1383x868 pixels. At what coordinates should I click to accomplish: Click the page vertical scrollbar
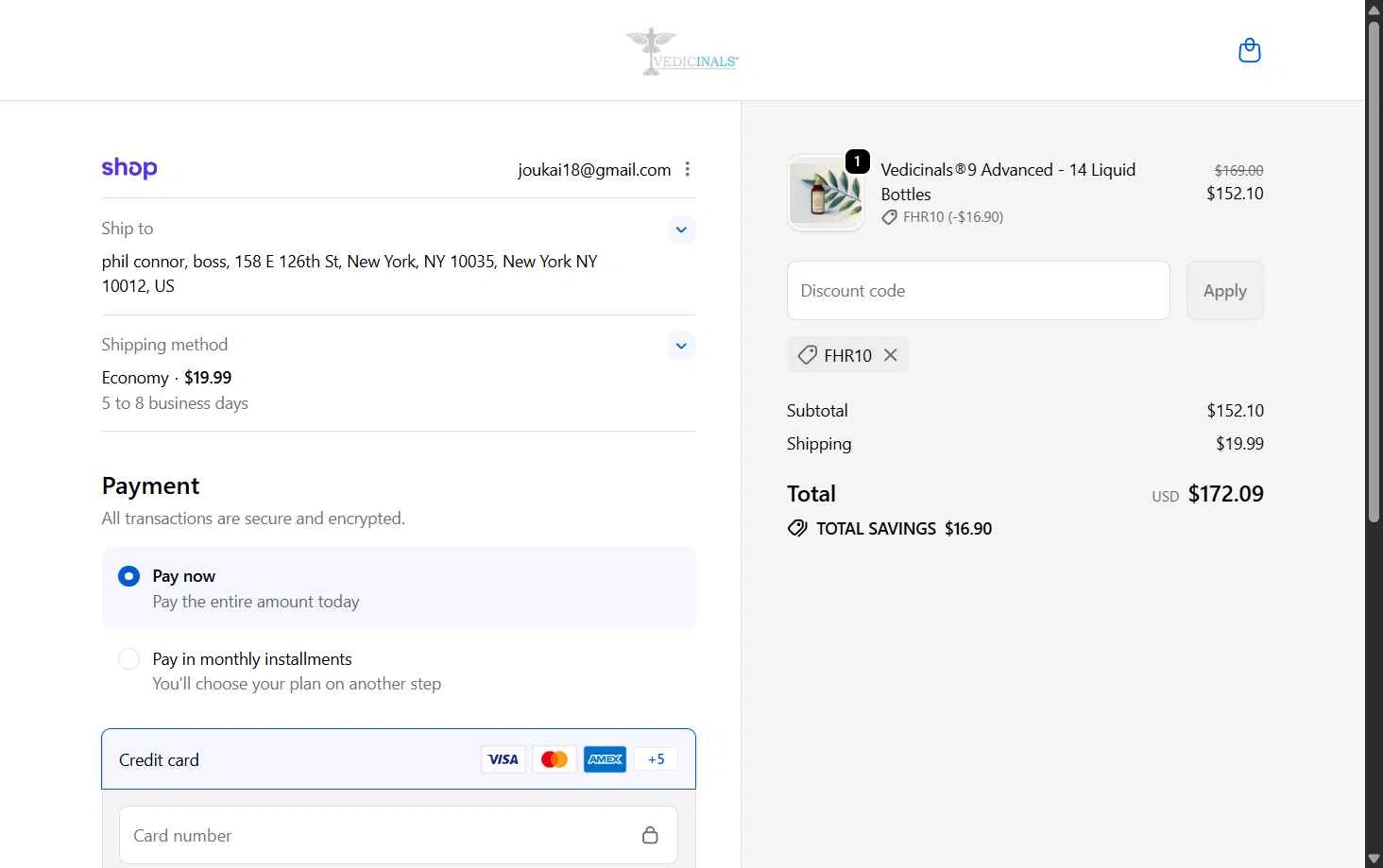click(x=1374, y=271)
